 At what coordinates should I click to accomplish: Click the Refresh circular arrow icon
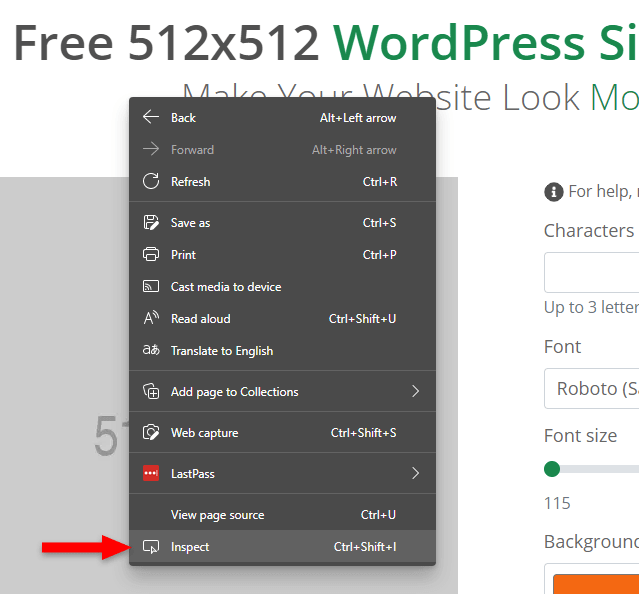coord(151,181)
